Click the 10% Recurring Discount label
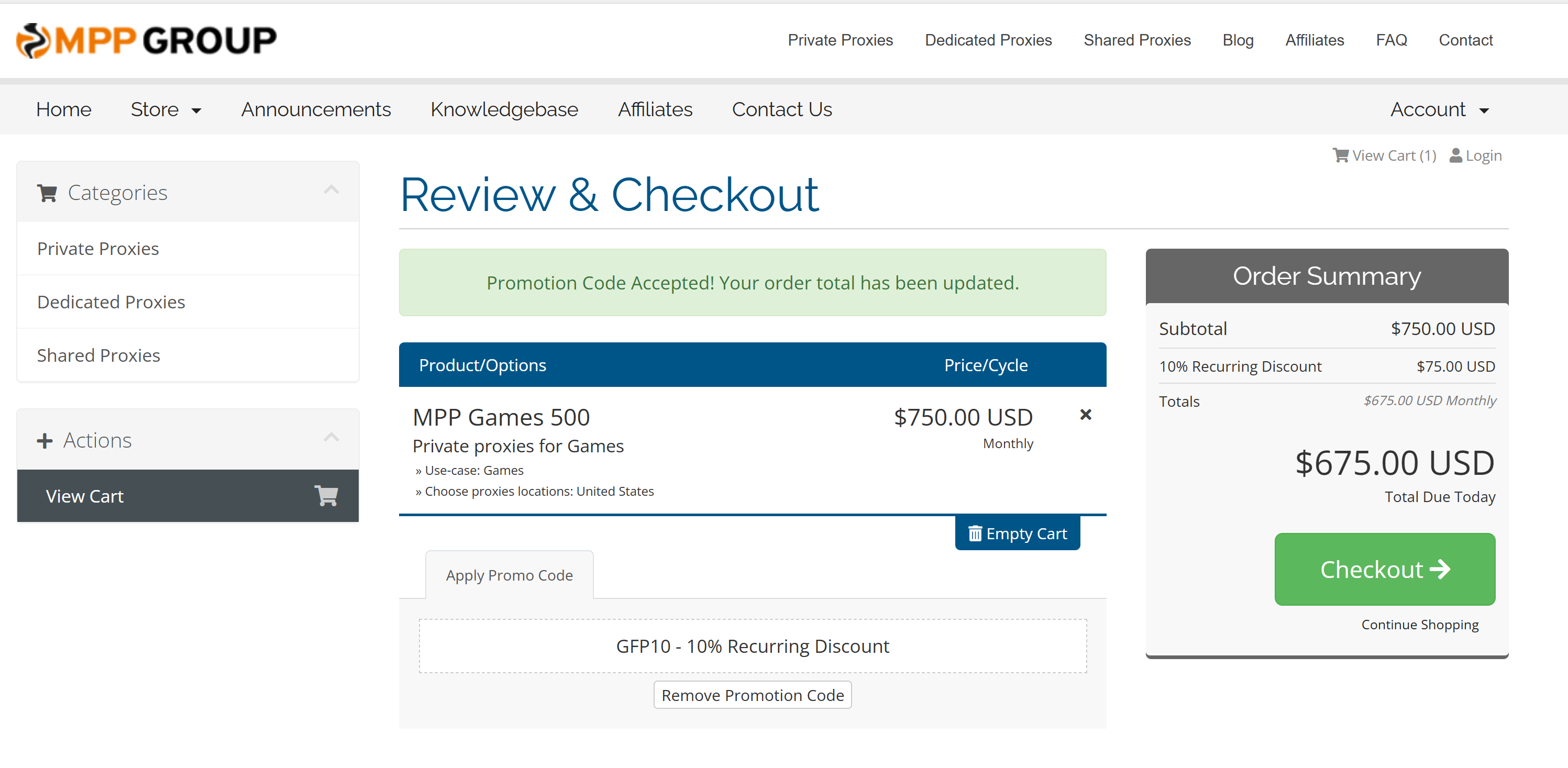Viewport: 1568px width, 768px height. tap(1240, 366)
